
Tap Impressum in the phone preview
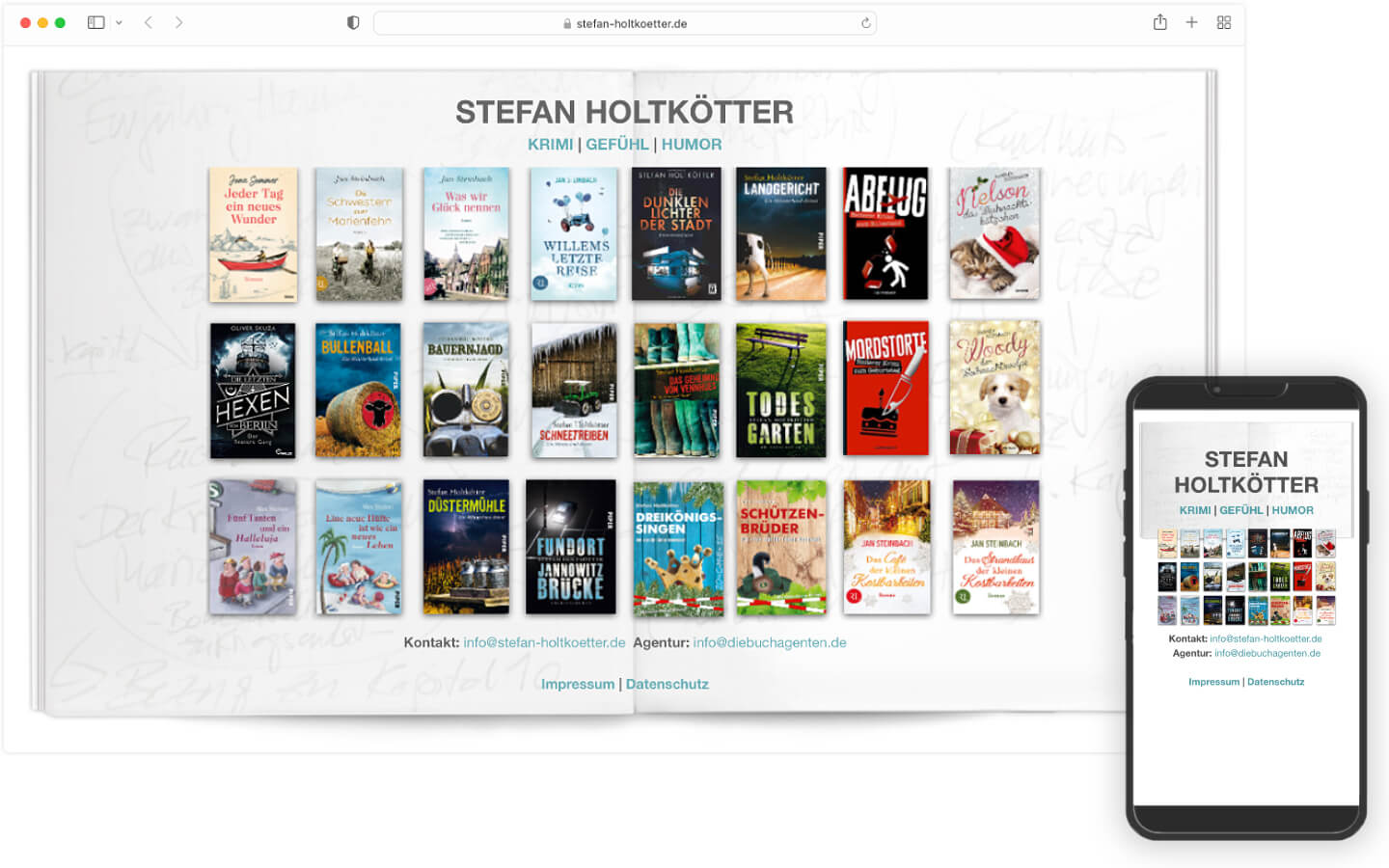click(x=1213, y=682)
